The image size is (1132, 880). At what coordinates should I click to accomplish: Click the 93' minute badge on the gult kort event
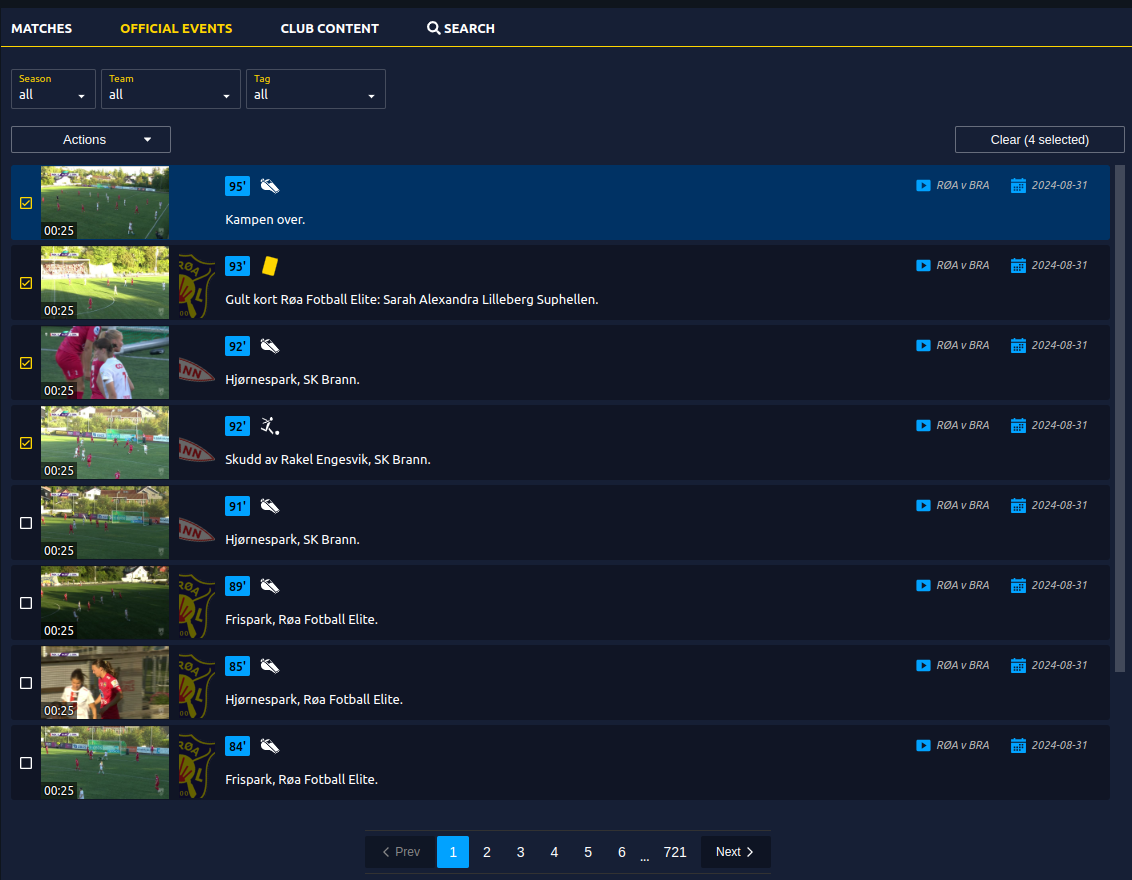(x=237, y=266)
